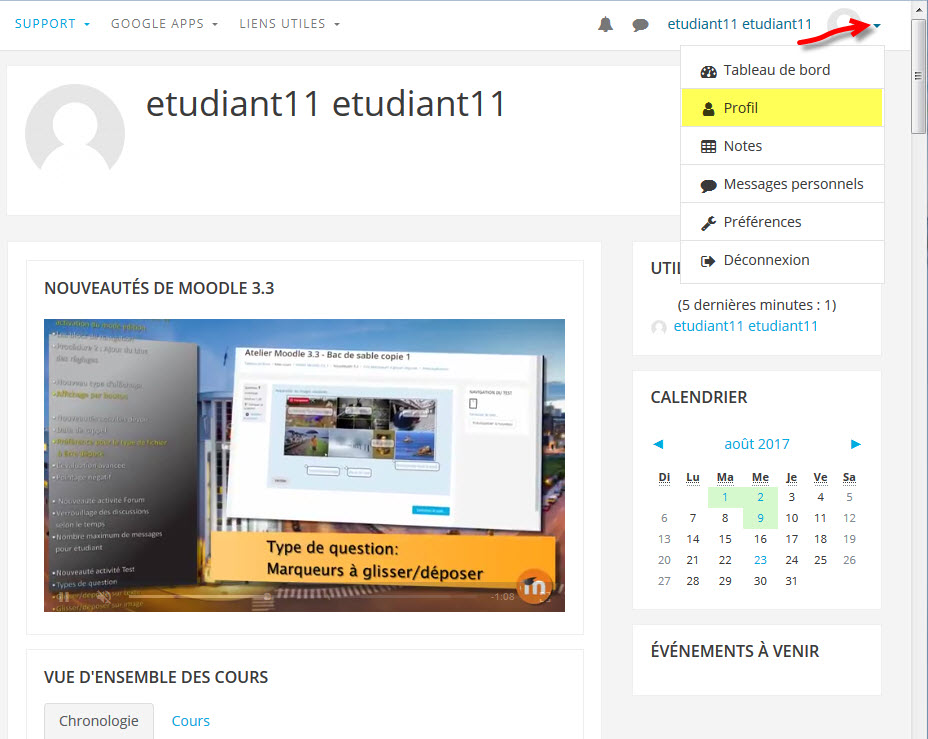Switch to the Chronologie tab

click(99, 720)
